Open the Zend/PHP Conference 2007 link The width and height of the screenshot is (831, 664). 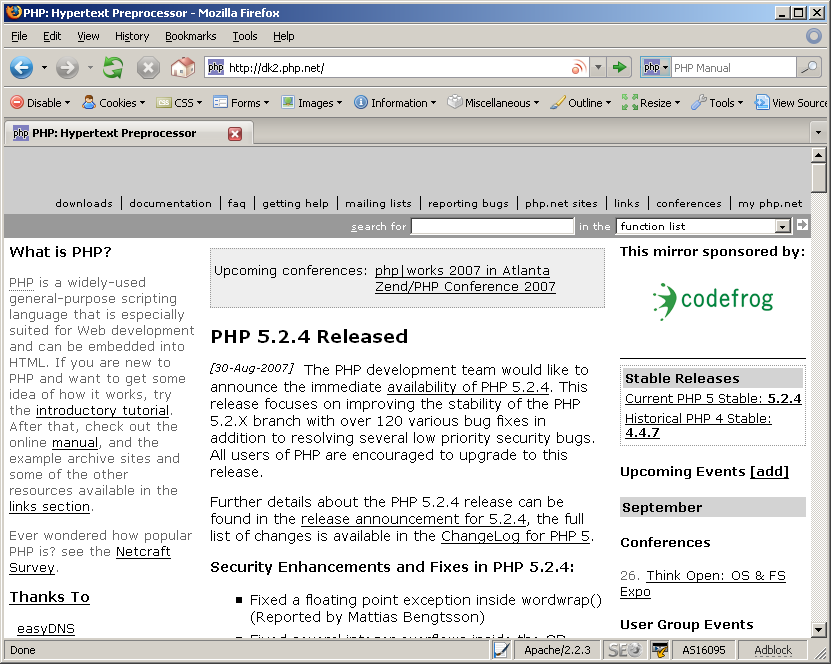[465, 287]
